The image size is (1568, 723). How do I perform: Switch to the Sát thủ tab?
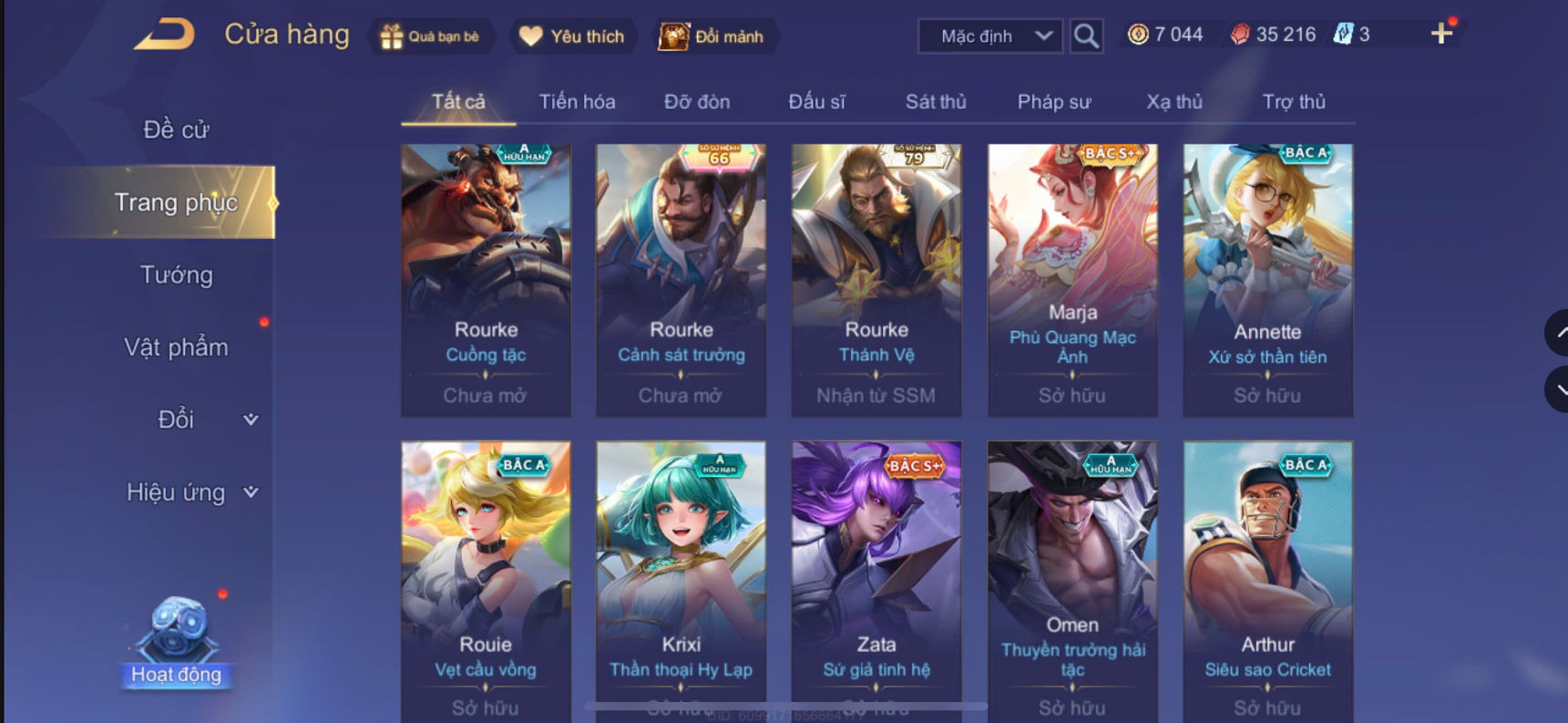(936, 101)
